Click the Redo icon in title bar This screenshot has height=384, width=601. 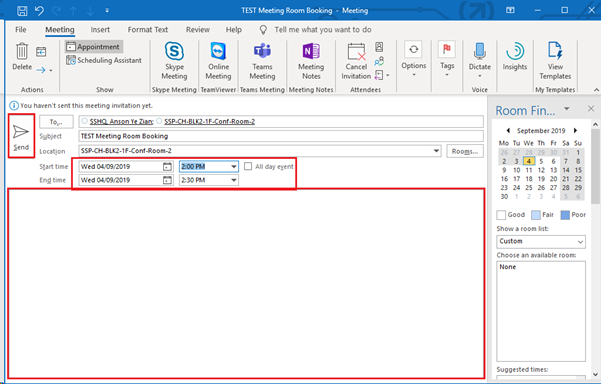[x=56, y=11]
